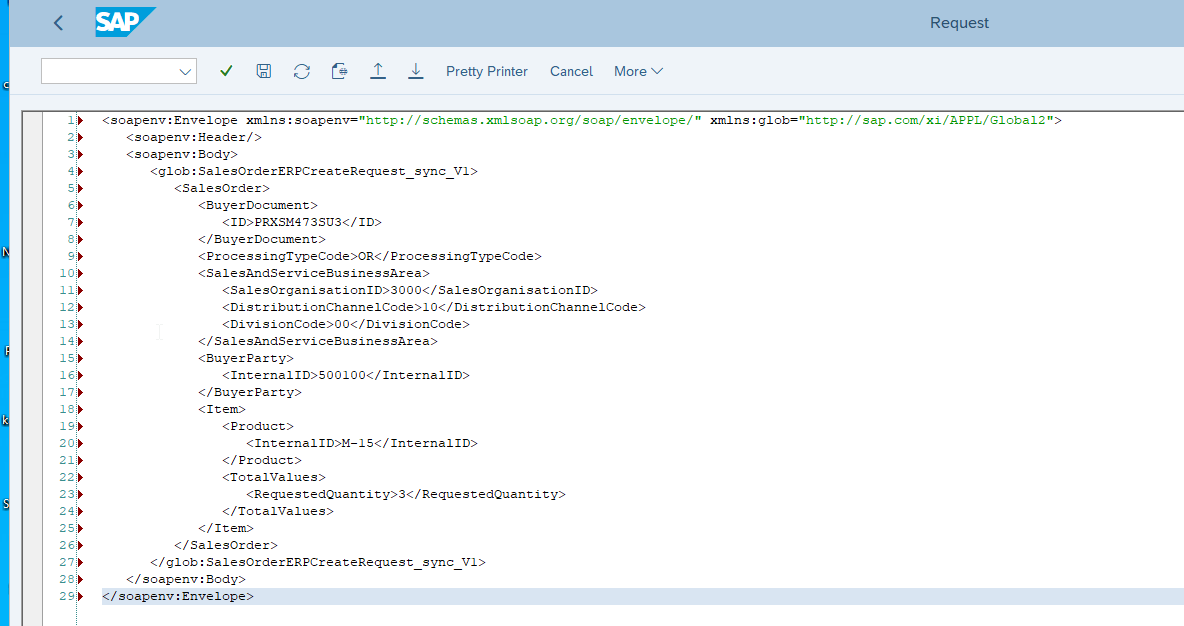Click the save floppy disk icon

(264, 71)
